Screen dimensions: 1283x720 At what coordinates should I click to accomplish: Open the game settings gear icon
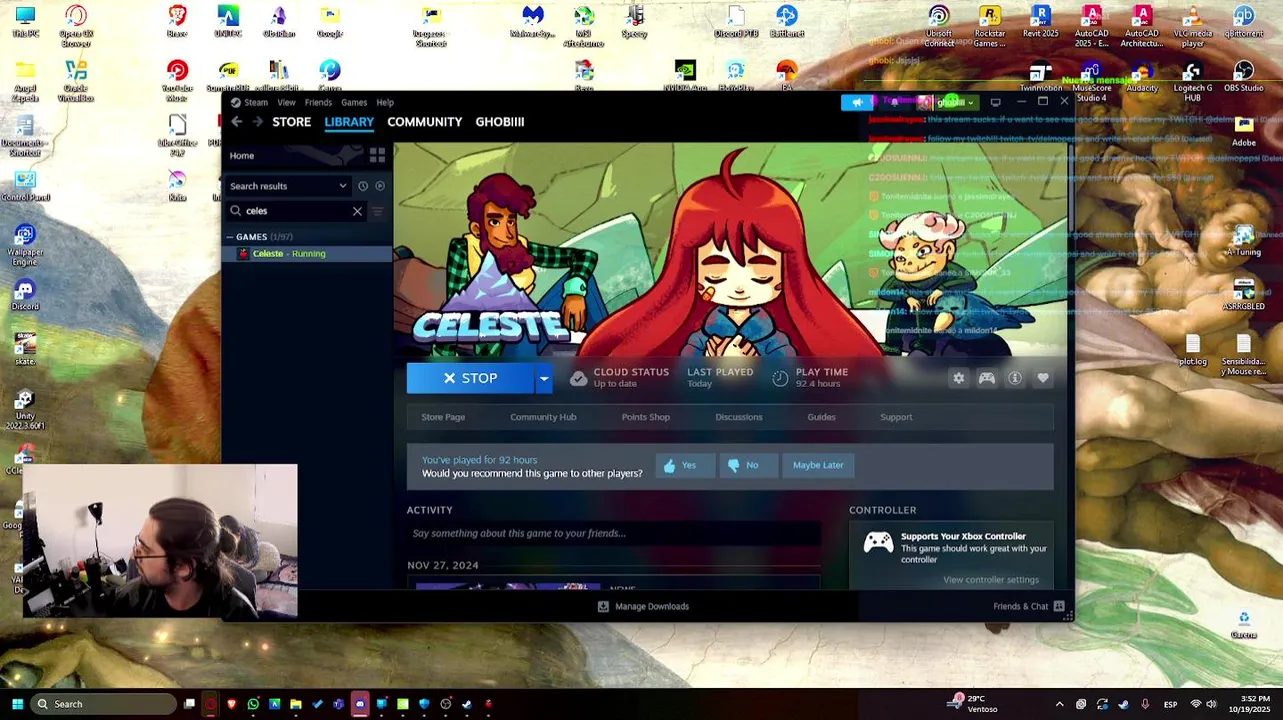coord(958,378)
